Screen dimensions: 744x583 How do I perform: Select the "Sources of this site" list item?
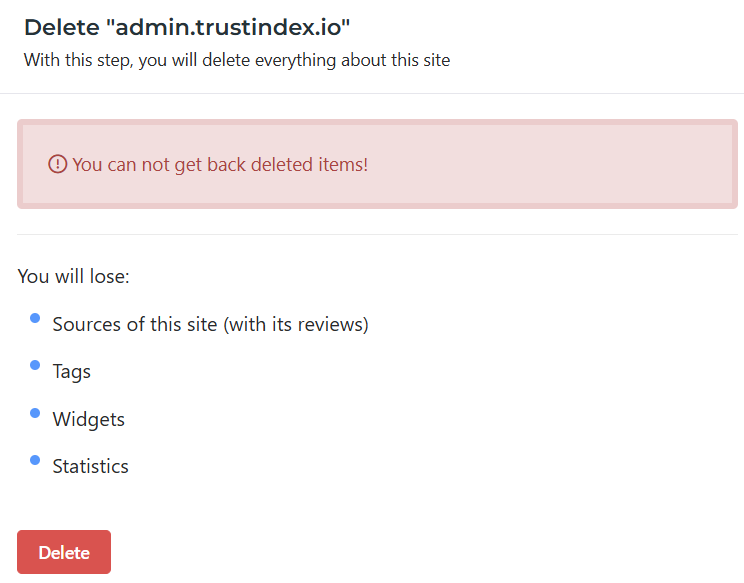pyautogui.click(x=134, y=325)
